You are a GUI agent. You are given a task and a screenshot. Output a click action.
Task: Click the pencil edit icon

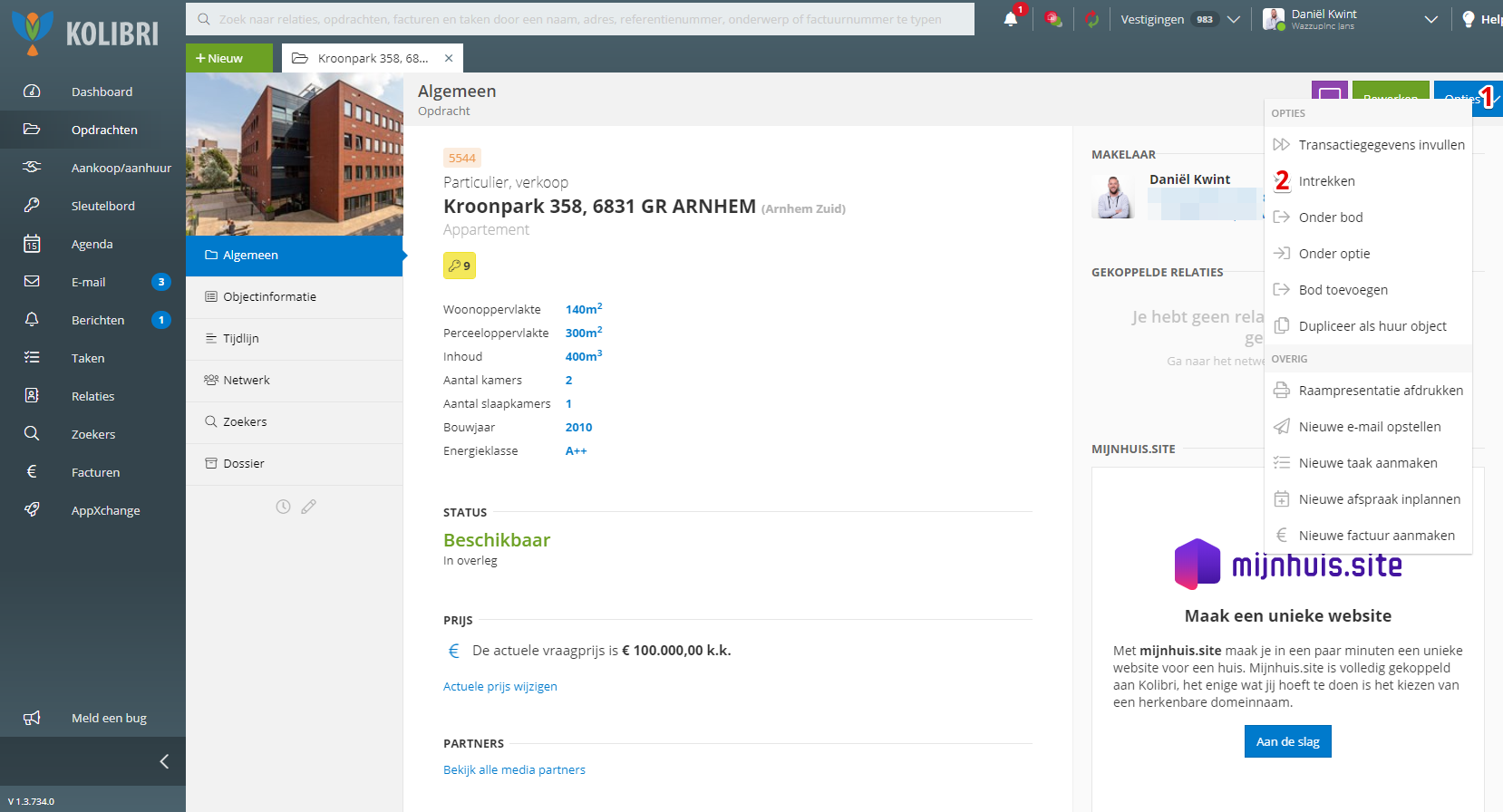click(309, 507)
